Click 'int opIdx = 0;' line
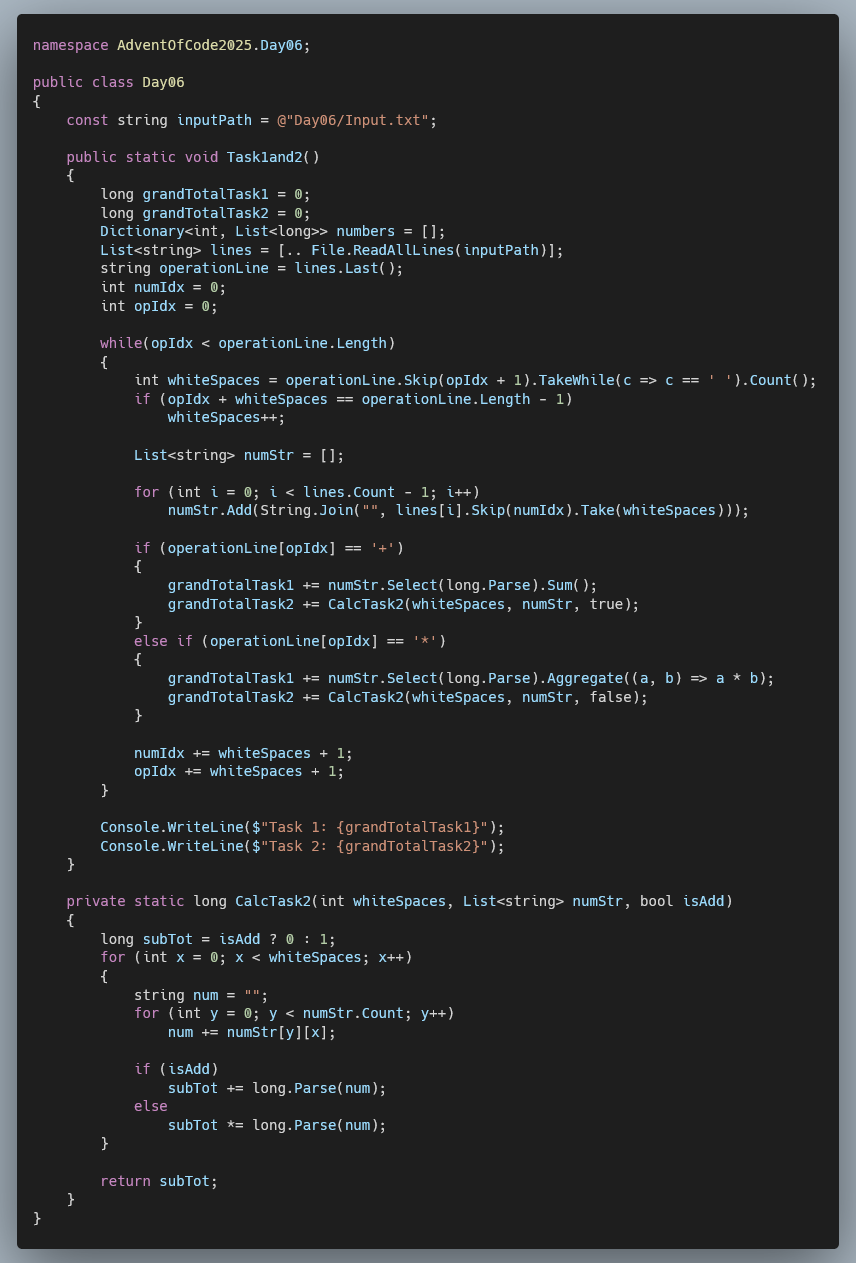The image size is (856, 1263). 159,305
